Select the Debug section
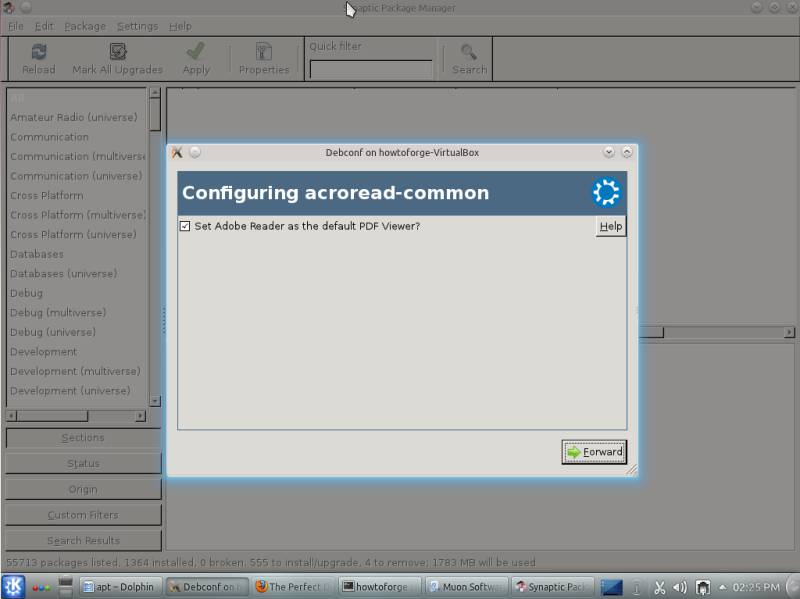Viewport: 800px width, 599px height. pyautogui.click(x=77, y=293)
